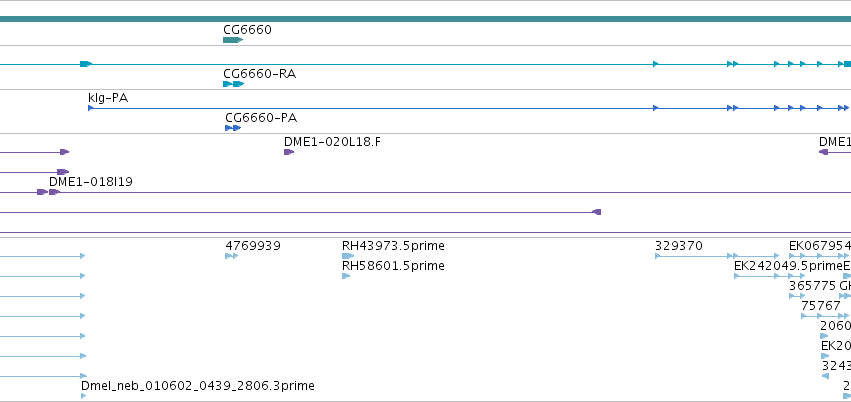Select the DME1-020L18.F feature glyph

289,152
